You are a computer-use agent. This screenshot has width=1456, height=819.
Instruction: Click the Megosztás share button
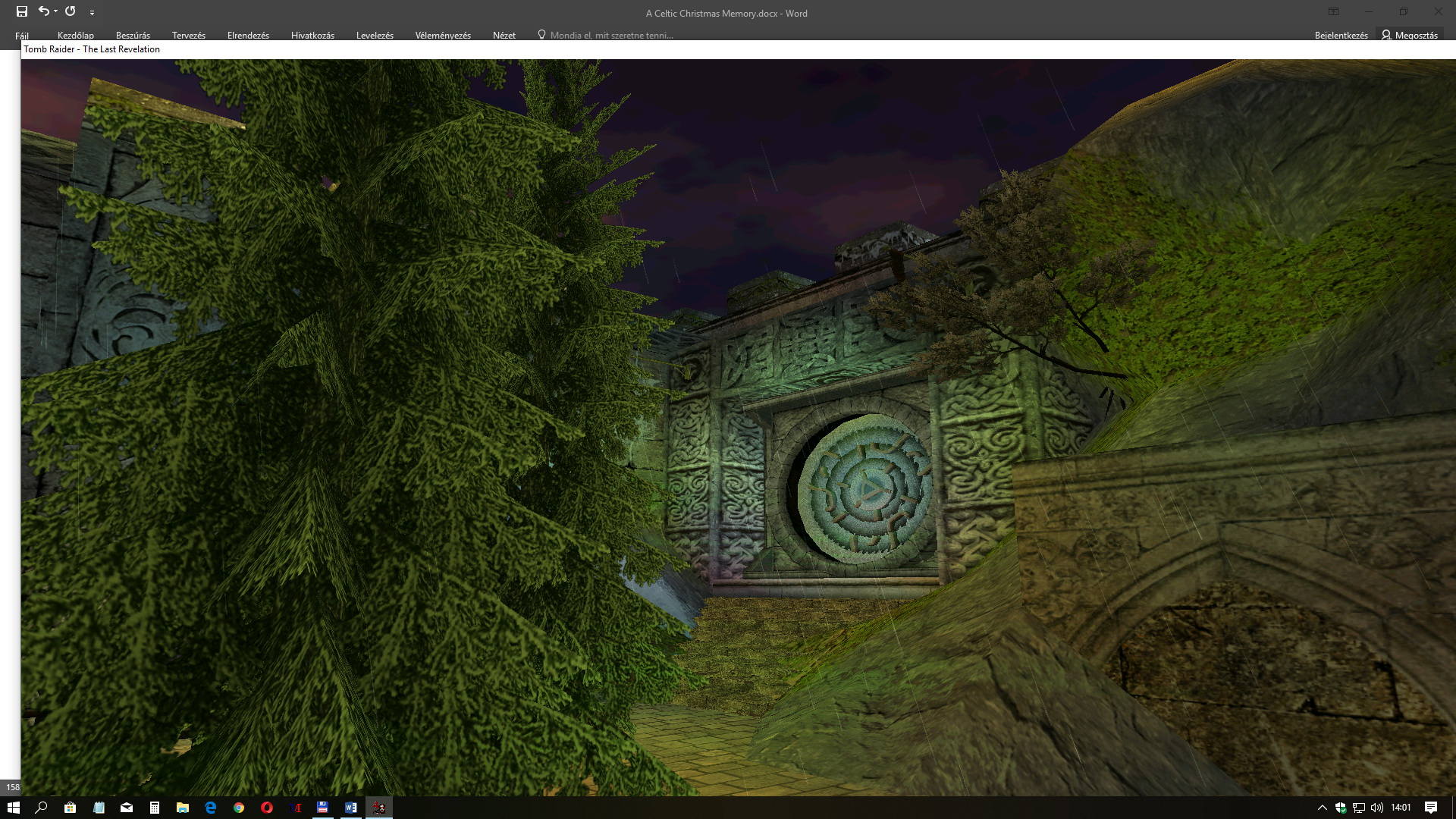pyautogui.click(x=1410, y=35)
